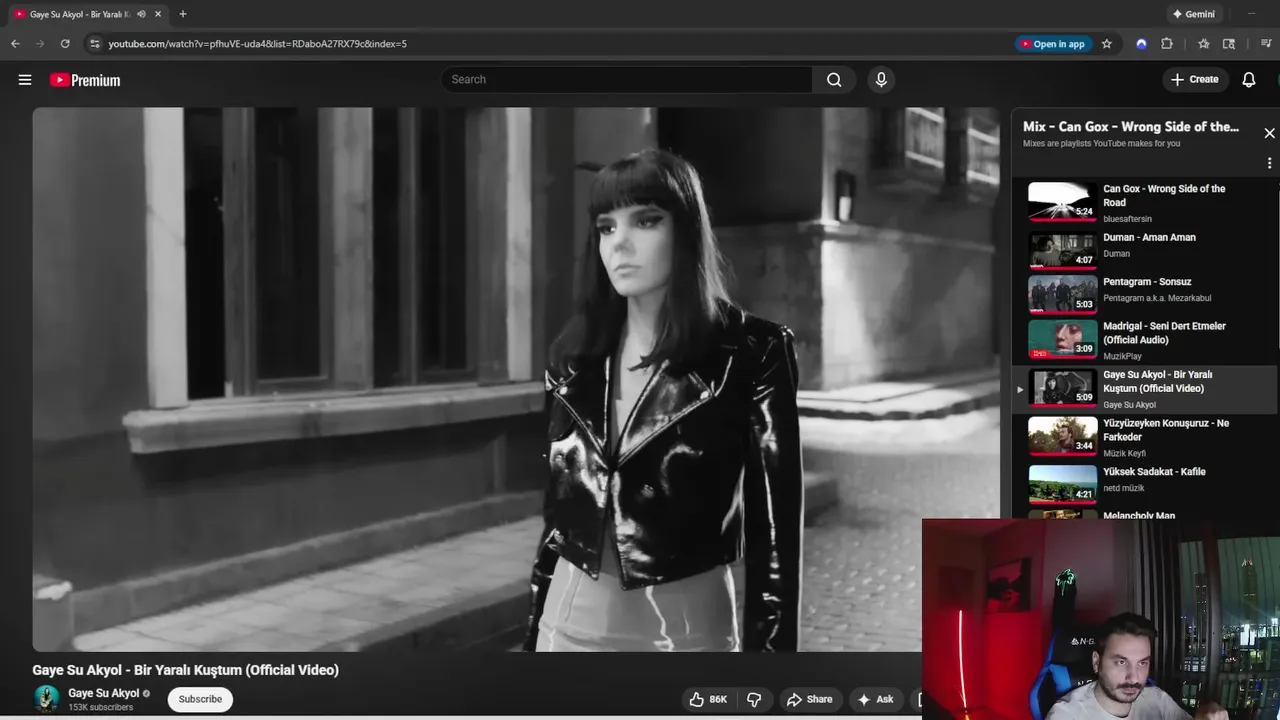Start voice search with the microphone icon
Screen dimensions: 1280x720
click(x=881, y=80)
